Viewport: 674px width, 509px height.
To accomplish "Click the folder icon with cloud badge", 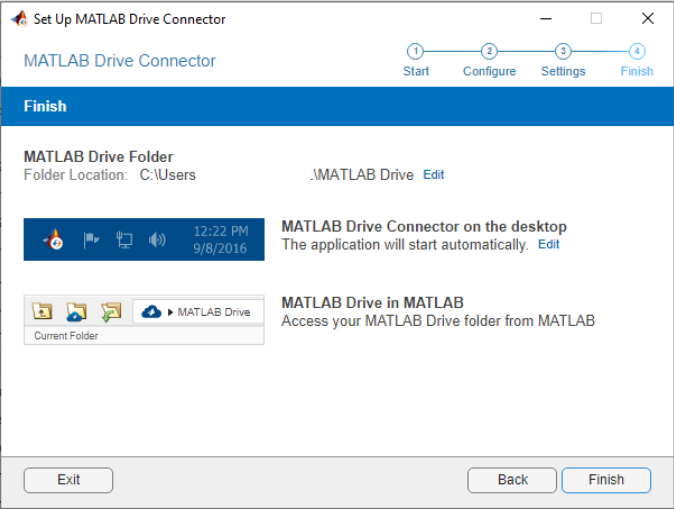I will pyautogui.click(x=76, y=312).
